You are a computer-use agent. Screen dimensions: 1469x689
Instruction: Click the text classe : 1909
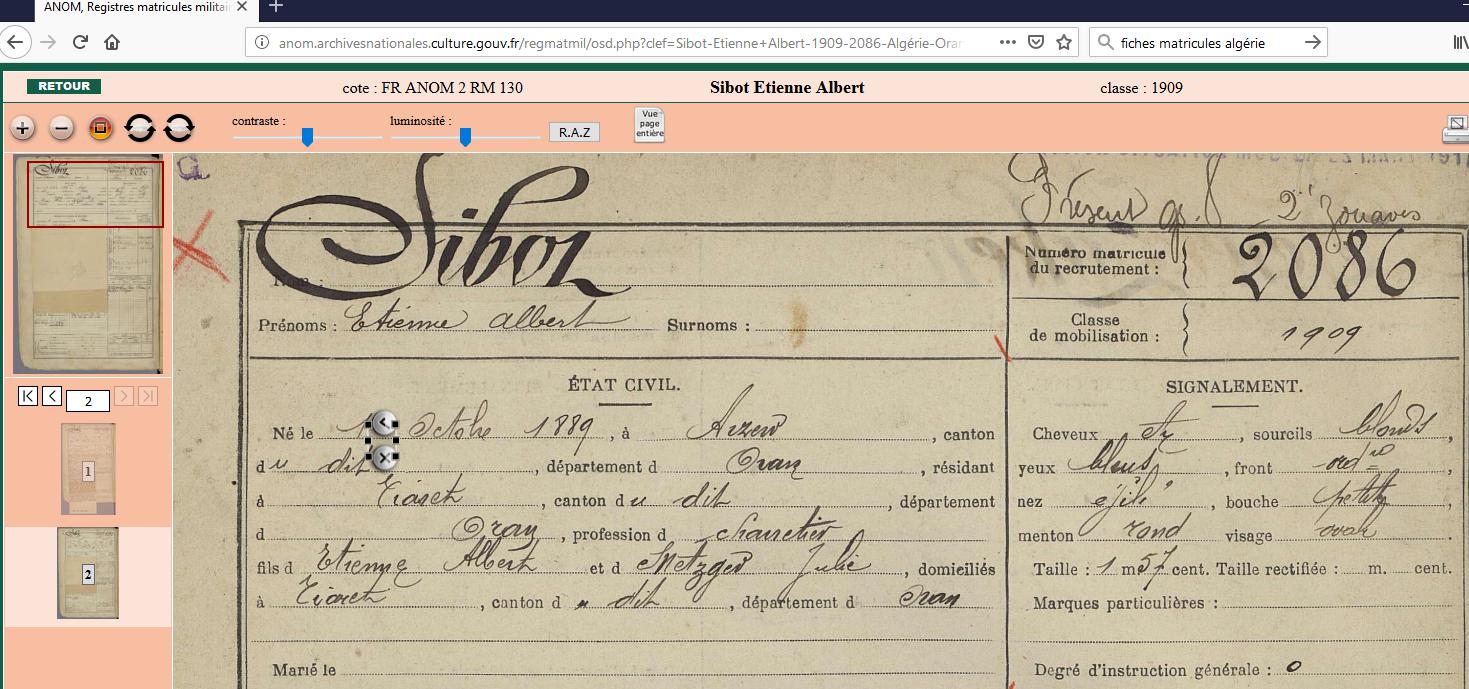(1141, 88)
